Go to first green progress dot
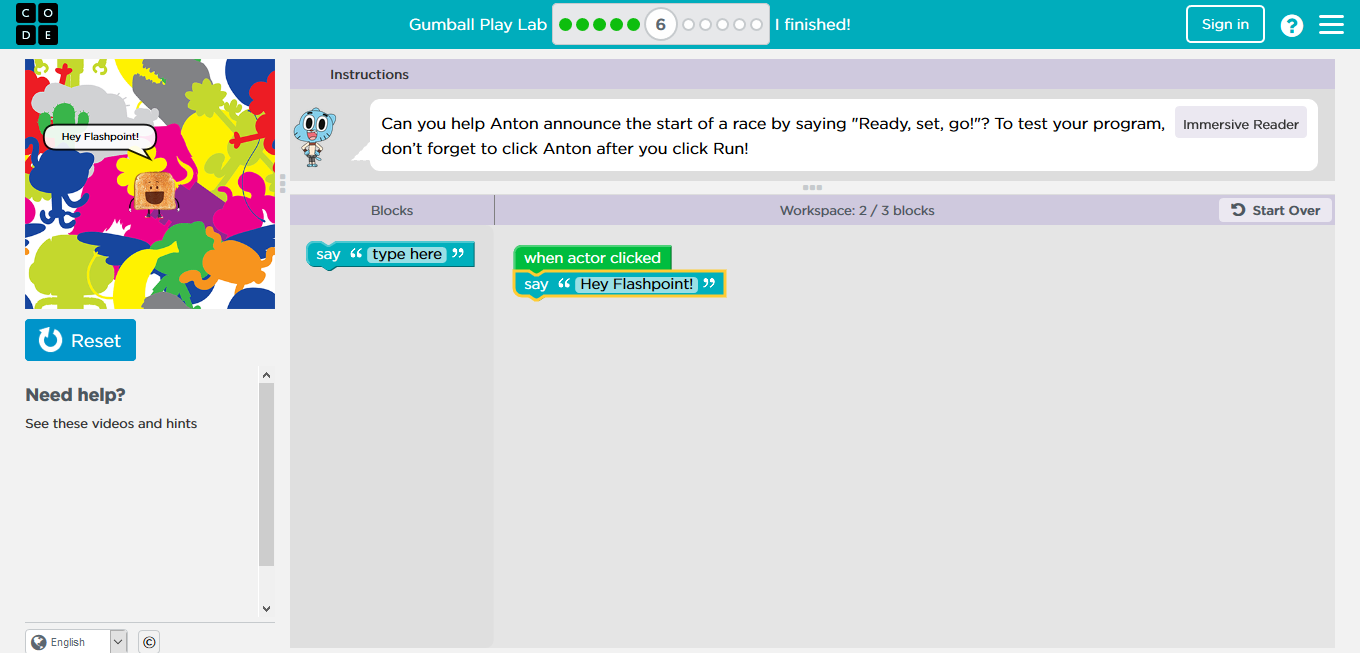Image resolution: width=1360 pixels, height=653 pixels. (566, 24)
